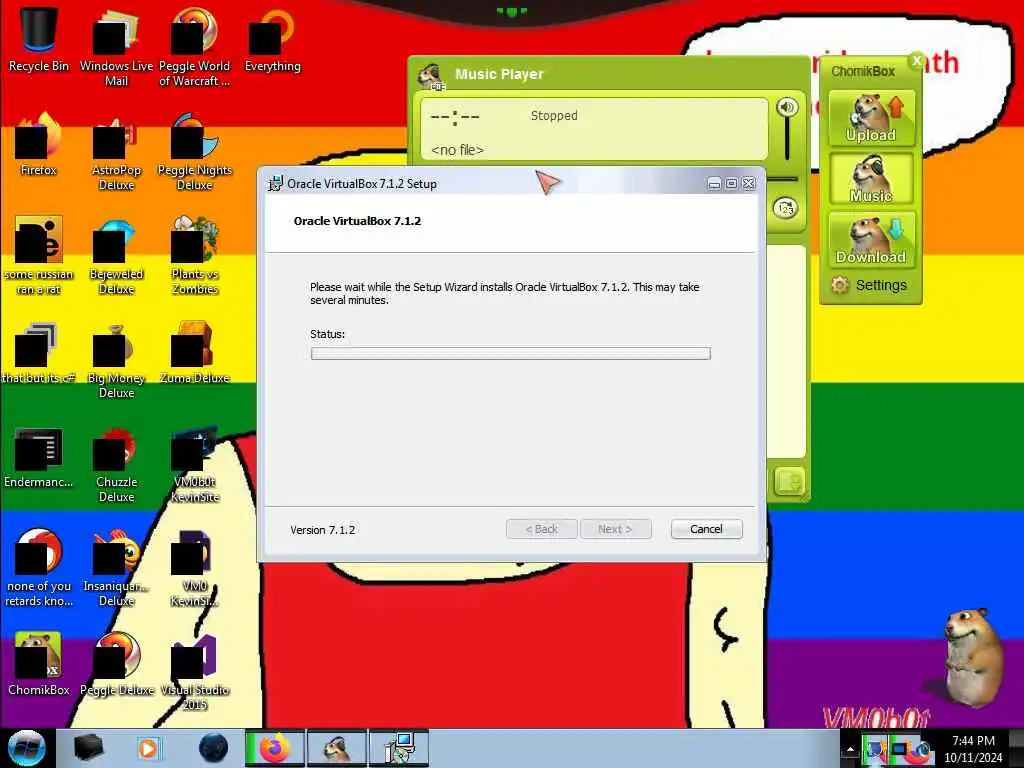Viewport: 1024px width, 768px height.
Task: Open the ChomikBox desktop icon
Action: tap(39, 665)
